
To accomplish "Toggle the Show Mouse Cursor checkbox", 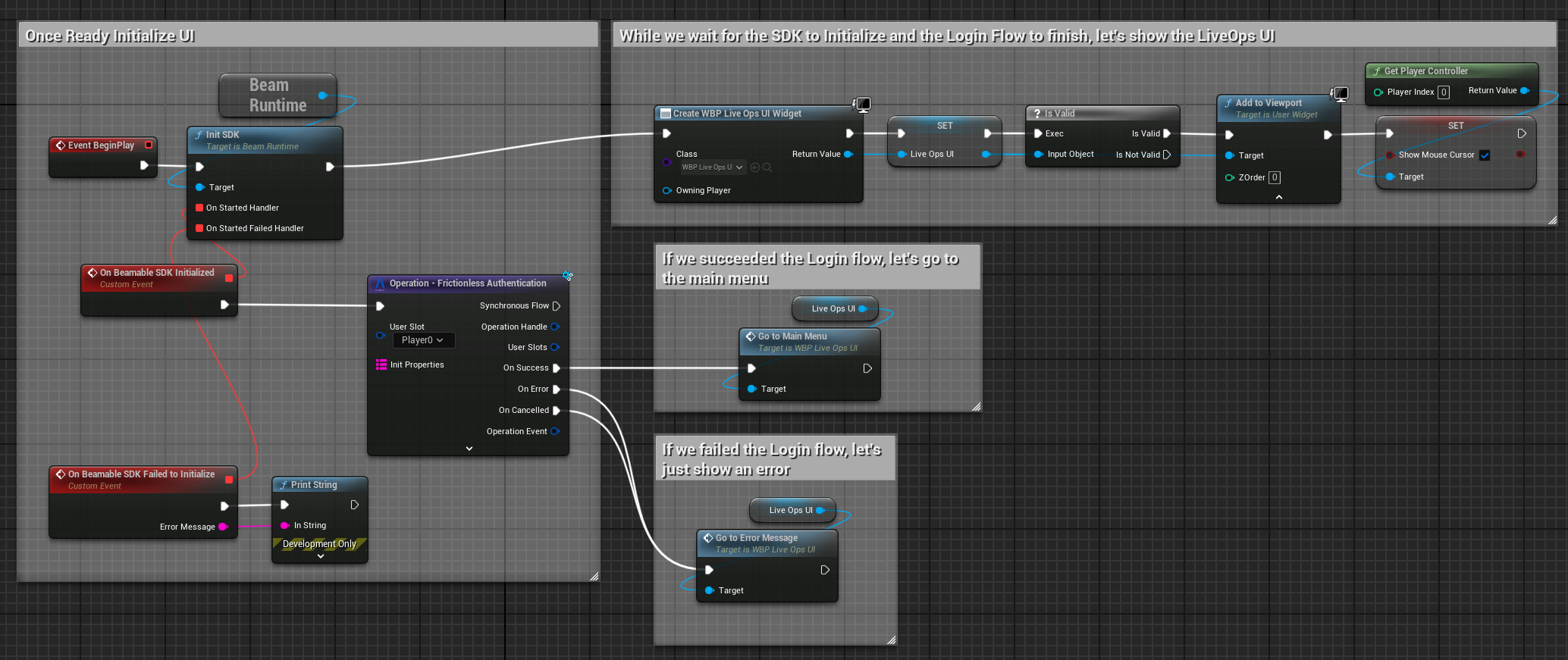I will (1485, 155).
